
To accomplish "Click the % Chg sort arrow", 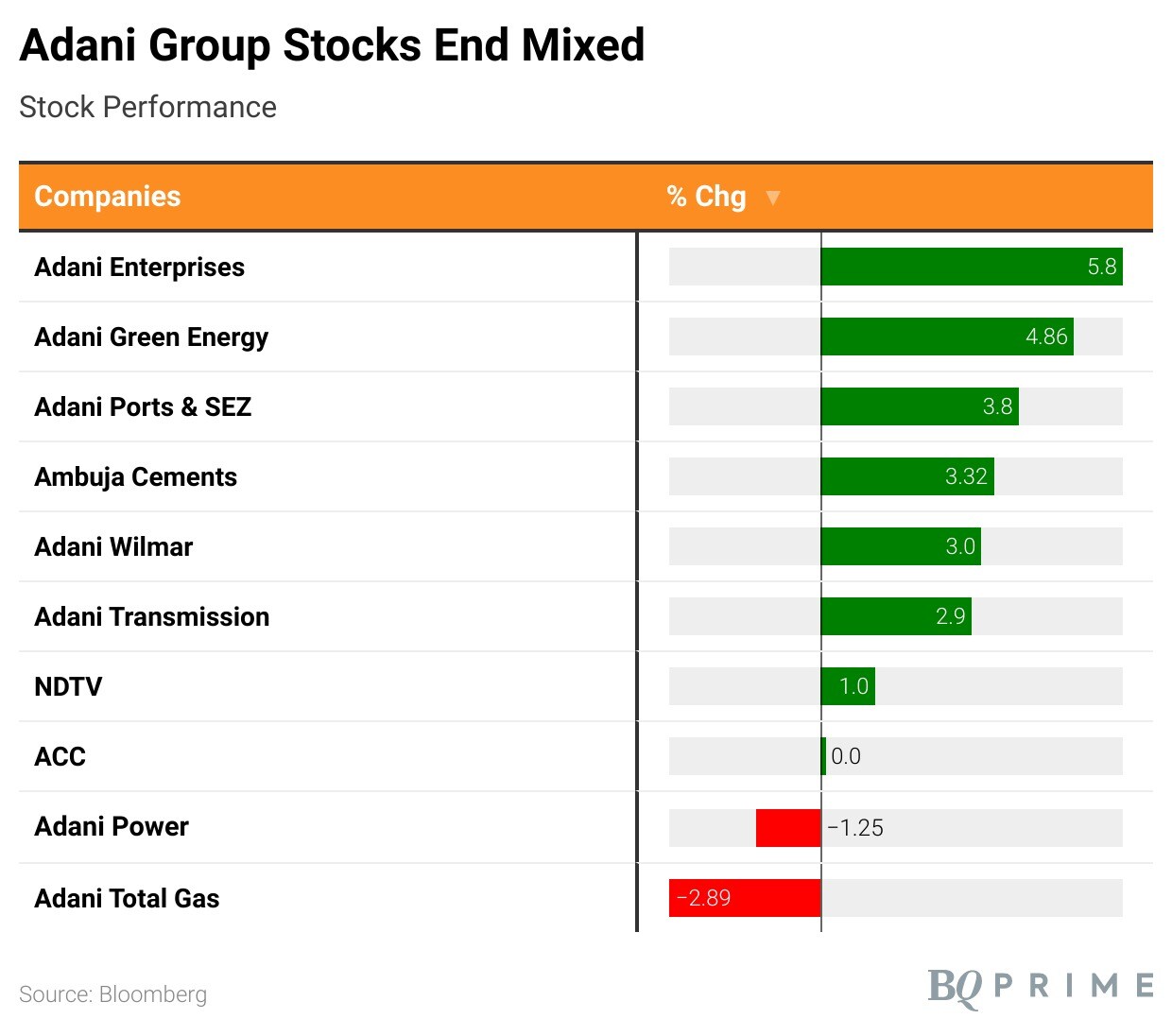I will [772, 198].
